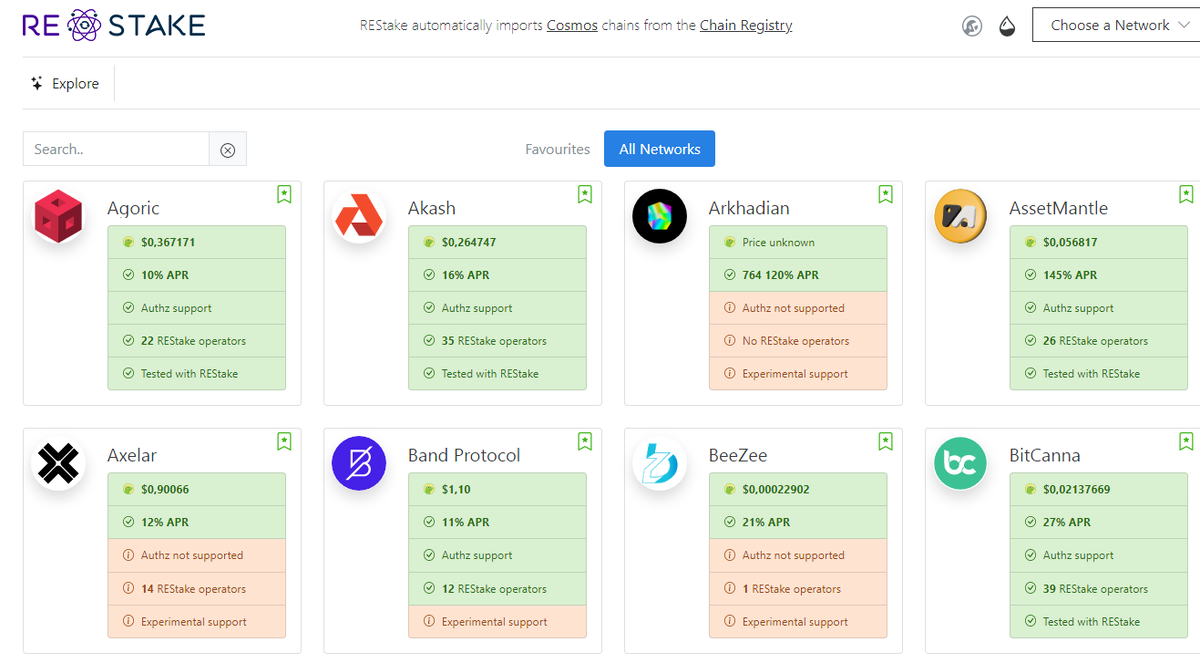The image size is (1200, 663).
Task: Click AssetMantle 145% APR row
Action: click(1099, 275)
